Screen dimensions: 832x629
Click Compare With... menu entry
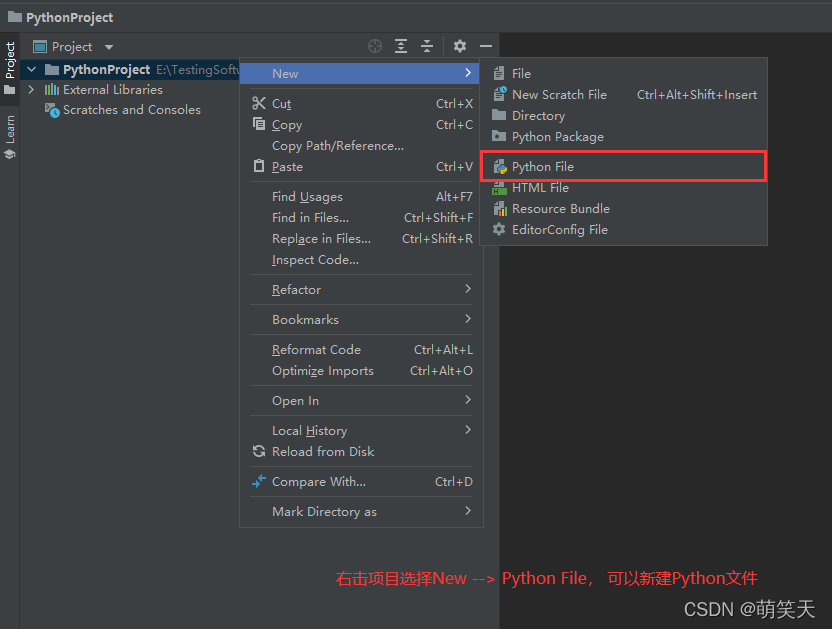coord(318,482)
